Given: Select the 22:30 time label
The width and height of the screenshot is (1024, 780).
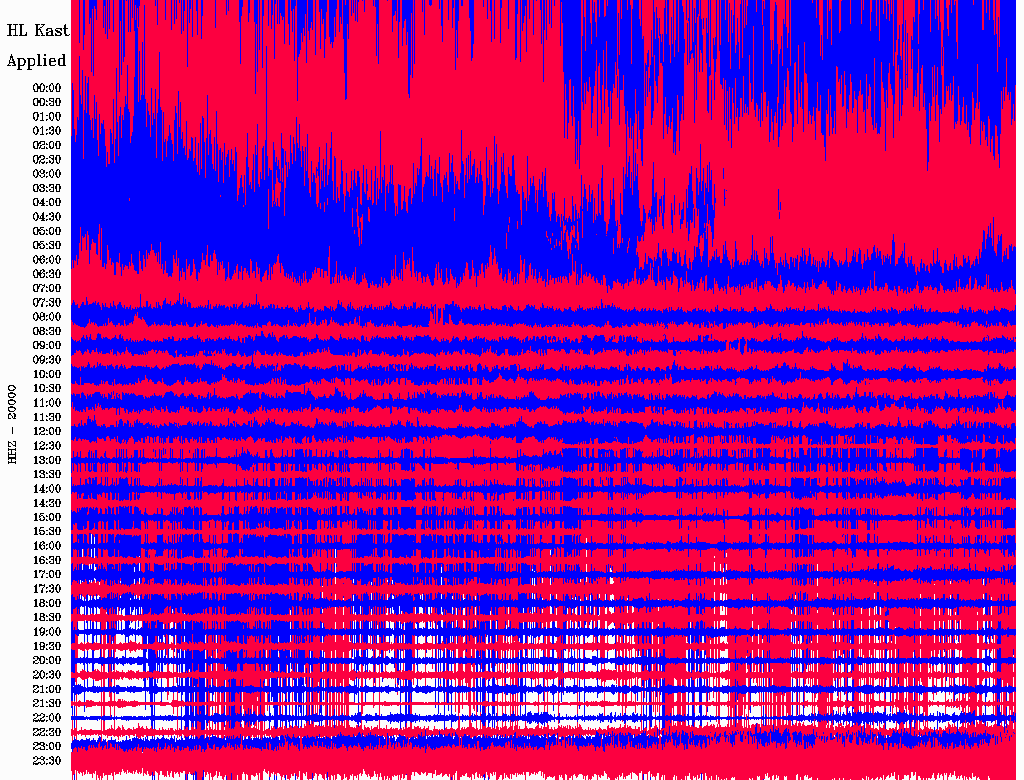Looking at the screenshot, I should point(47,732).
